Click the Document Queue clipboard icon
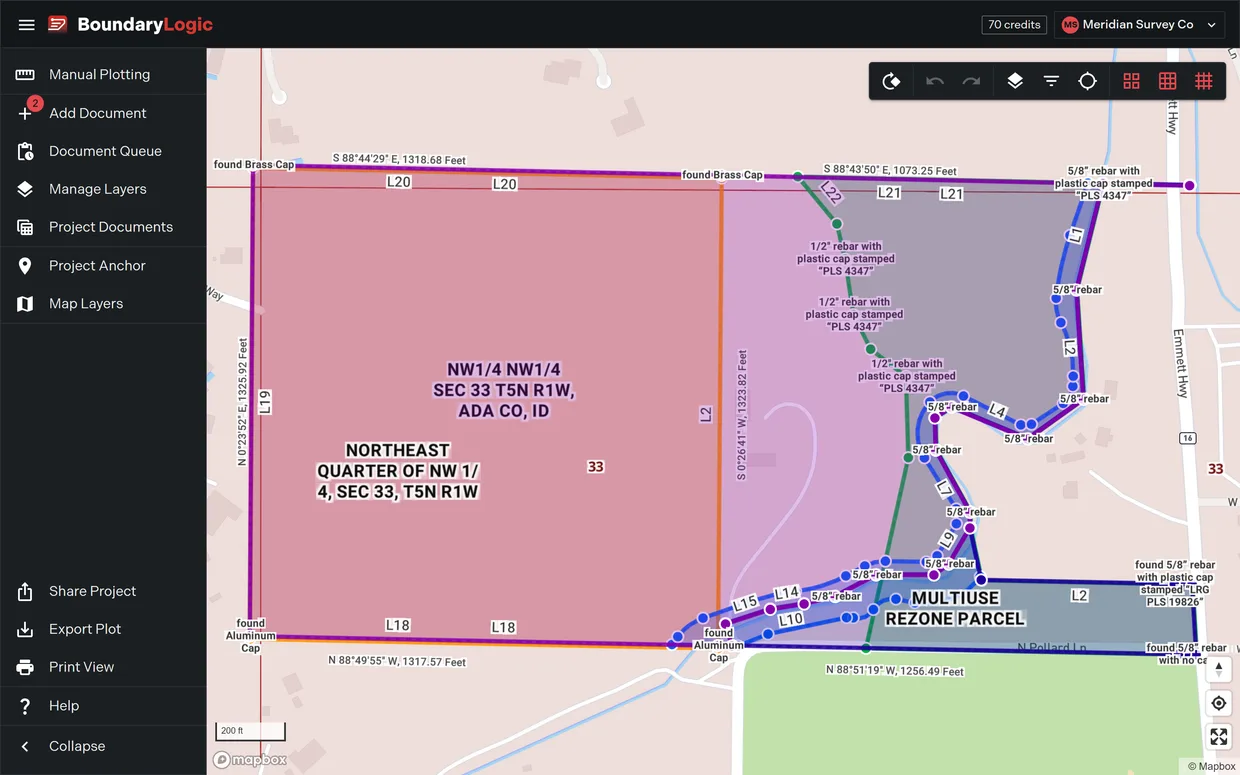 (x=25, y=151)
